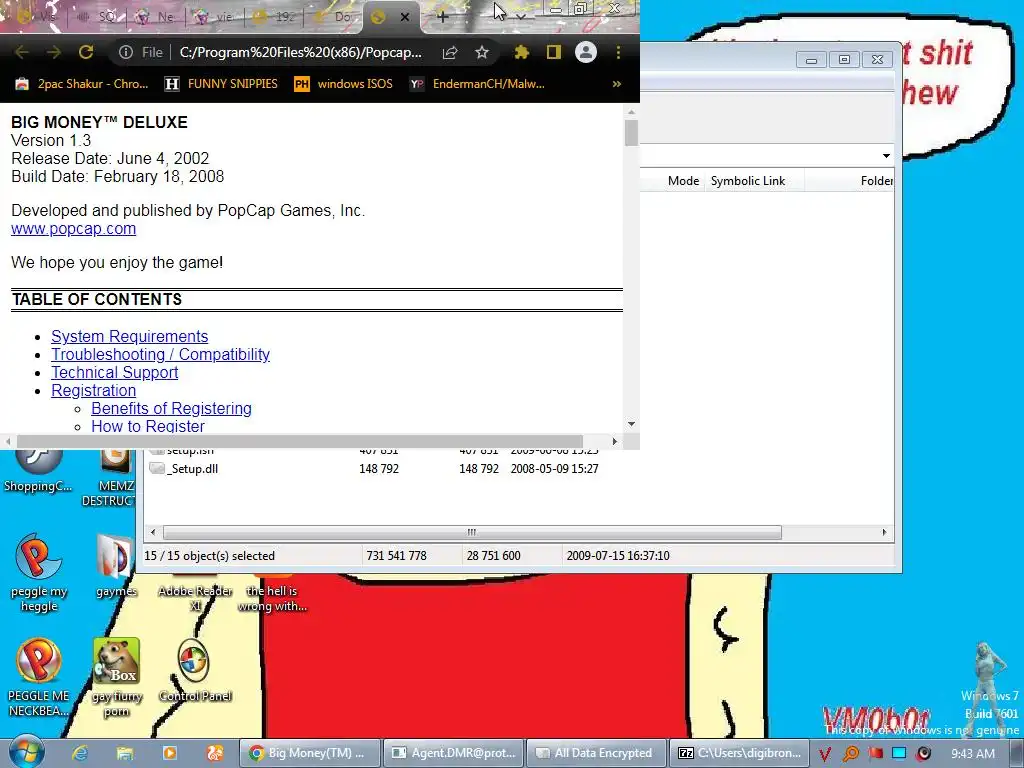Click the page scroll down arrow
Viewport: 1024px width, 768px height.
tap(631, 424)
